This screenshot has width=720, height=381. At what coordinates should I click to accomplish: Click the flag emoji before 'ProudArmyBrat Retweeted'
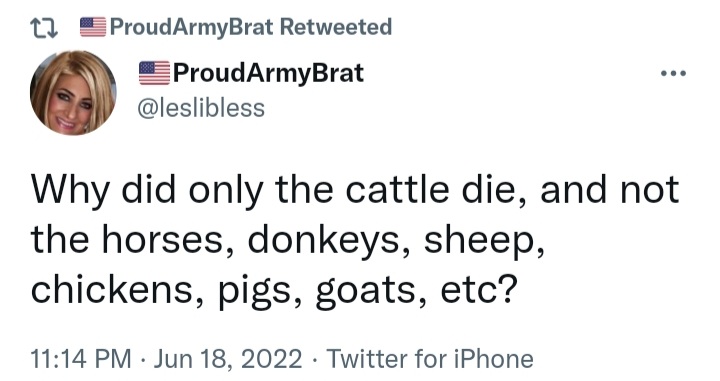tap(93, 27)
